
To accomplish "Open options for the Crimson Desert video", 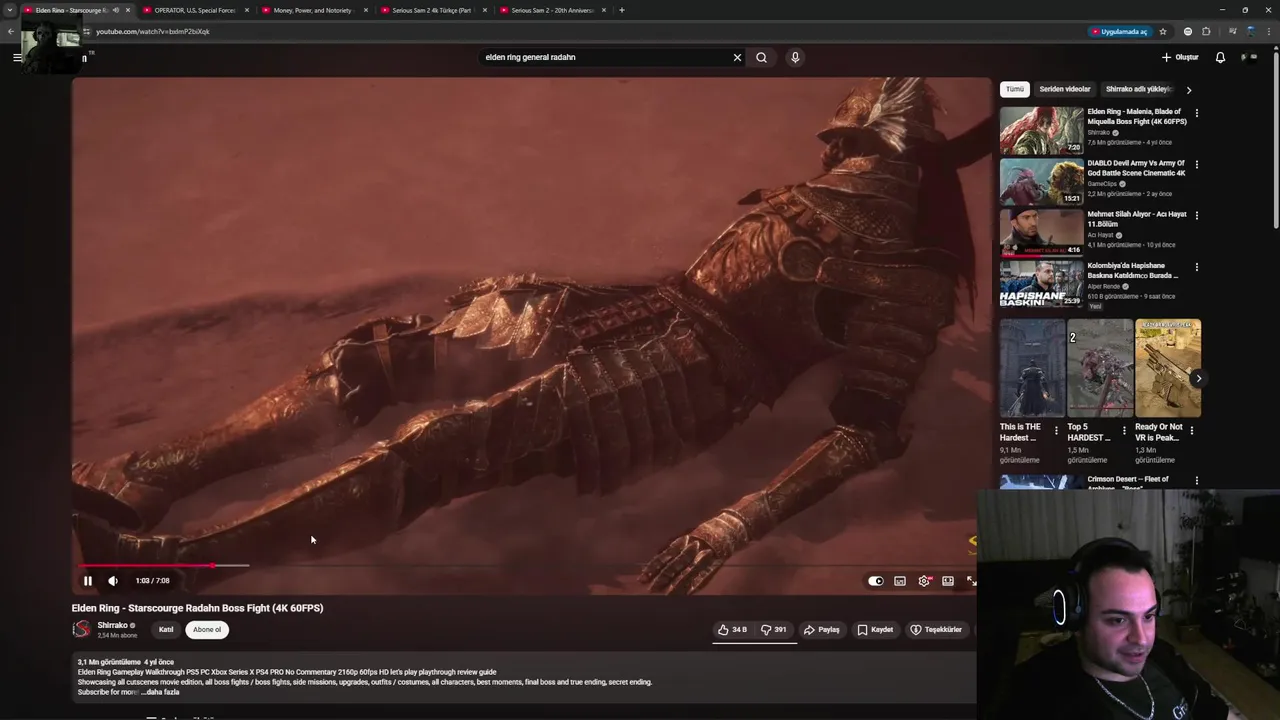I will point(1196,480).
